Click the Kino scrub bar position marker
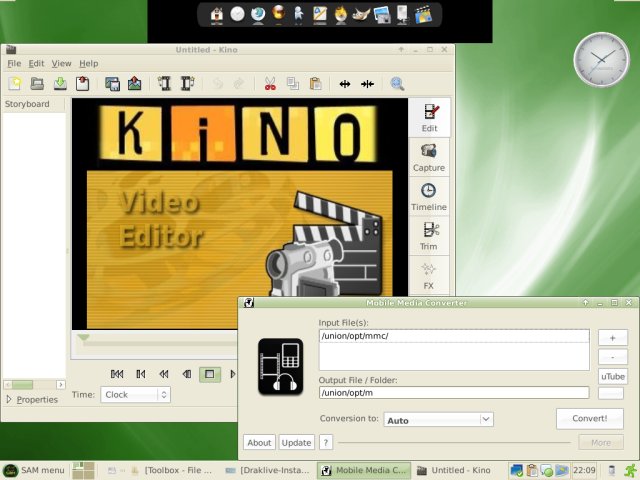 click(x=83, y=338)
